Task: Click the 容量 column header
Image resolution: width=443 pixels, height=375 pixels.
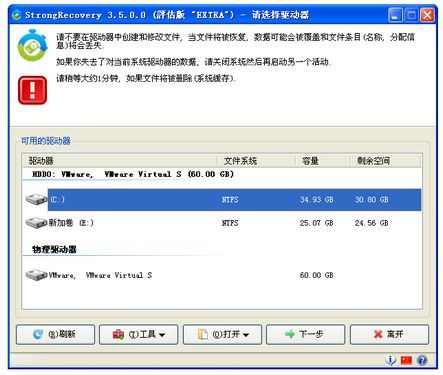Action: [323, 161]
